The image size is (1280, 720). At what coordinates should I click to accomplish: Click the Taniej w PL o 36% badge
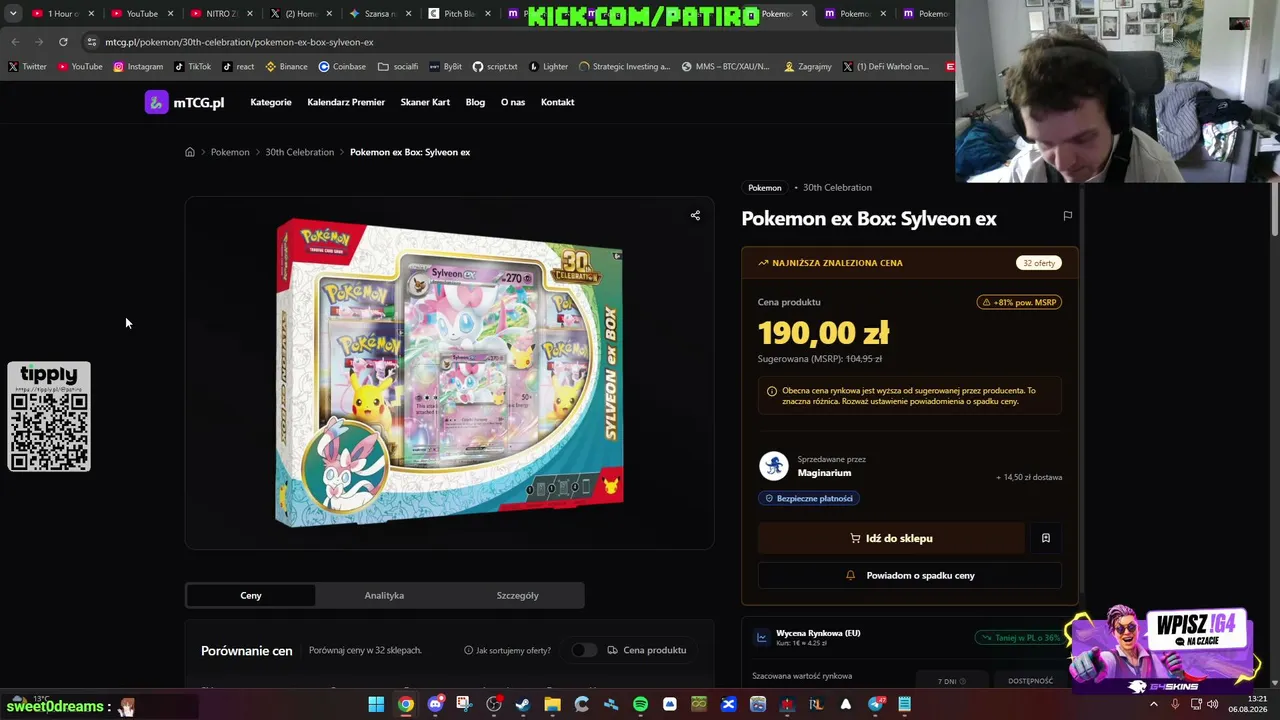(1020, 638)
